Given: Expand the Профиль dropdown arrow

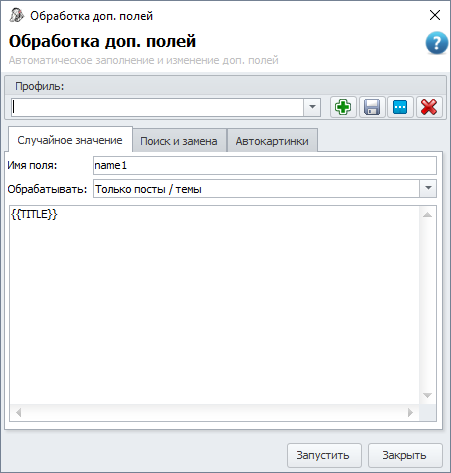Looking at the screenshot, I should (312, 107).
